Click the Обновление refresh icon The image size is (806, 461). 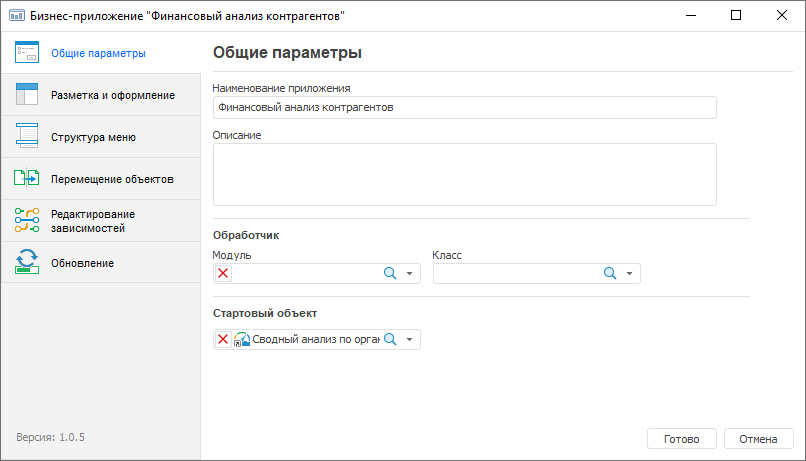point(27,262)
